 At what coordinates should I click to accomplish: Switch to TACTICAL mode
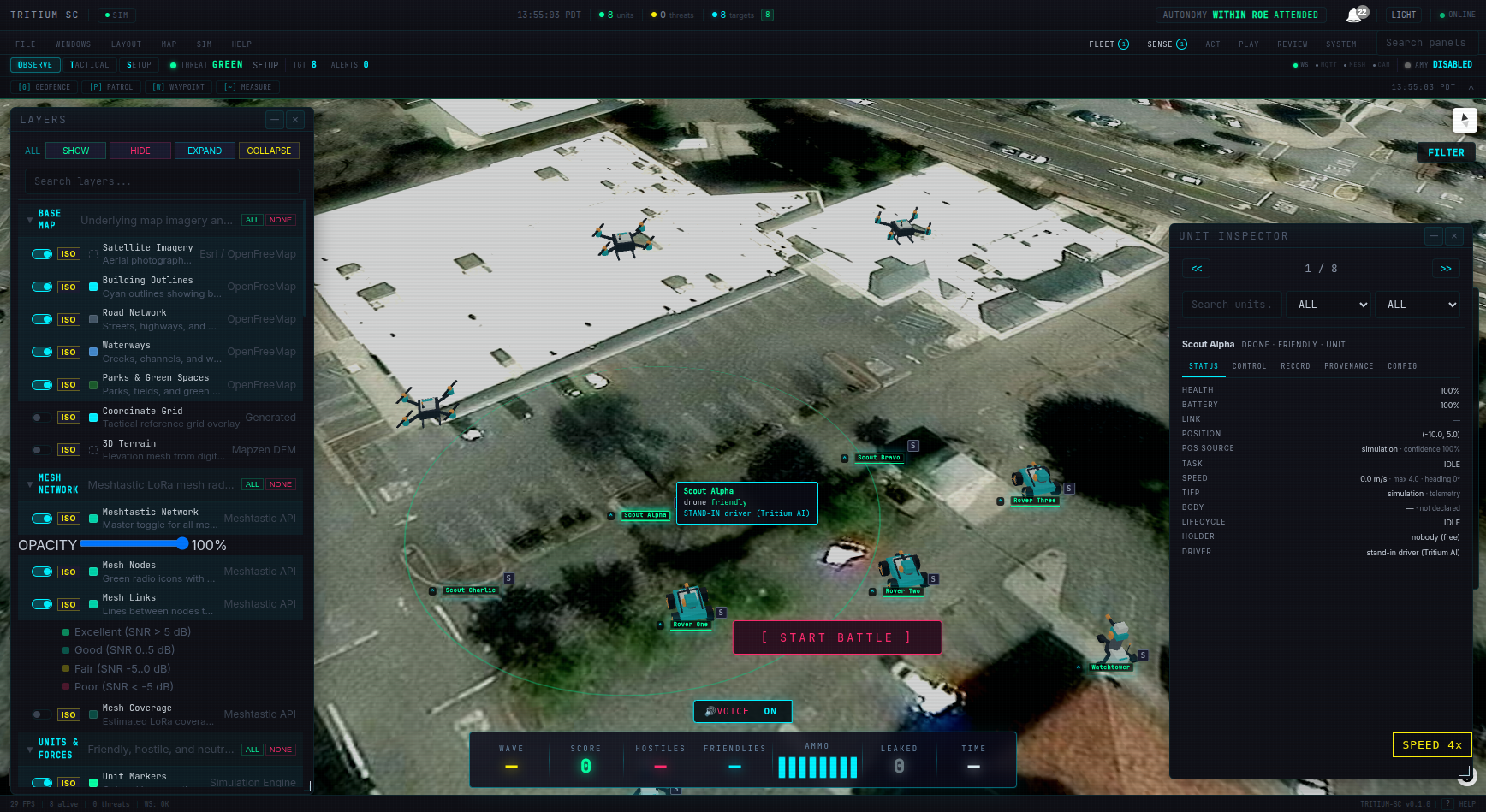coord(90,65)
